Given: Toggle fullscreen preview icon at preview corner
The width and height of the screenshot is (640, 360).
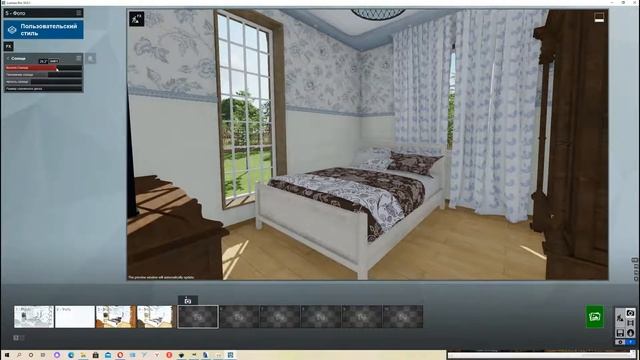Looking at the screenshot, I should [599, 18].
